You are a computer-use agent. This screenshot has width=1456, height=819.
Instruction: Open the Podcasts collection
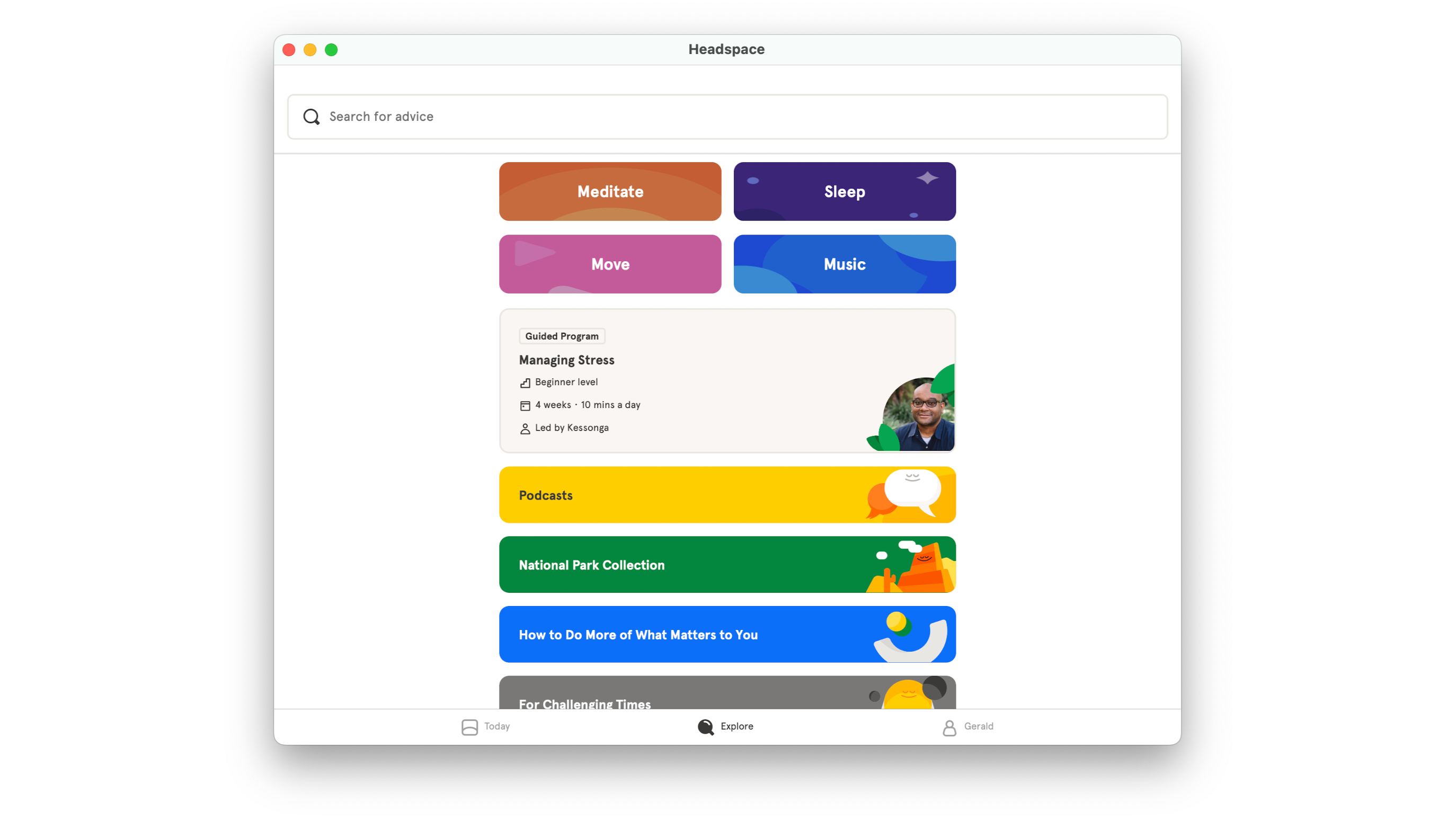727,495
